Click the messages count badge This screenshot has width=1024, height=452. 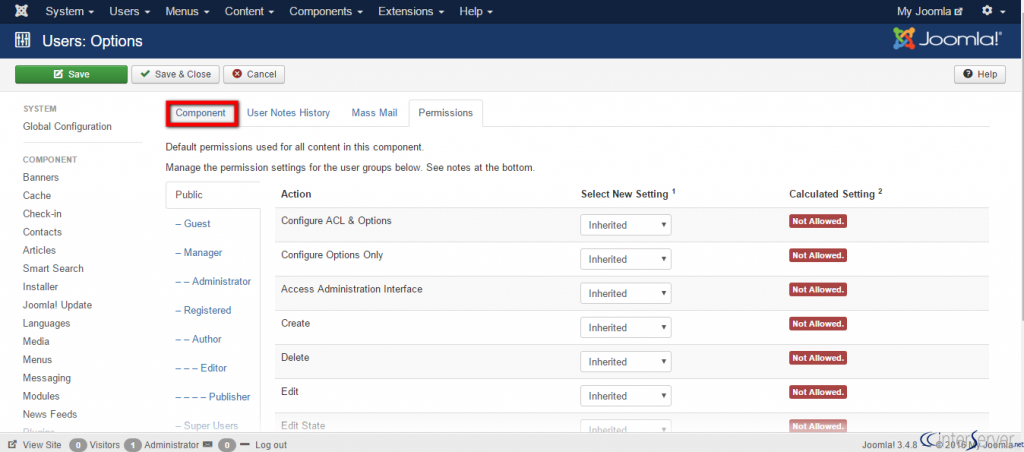[x=227, y=445]
